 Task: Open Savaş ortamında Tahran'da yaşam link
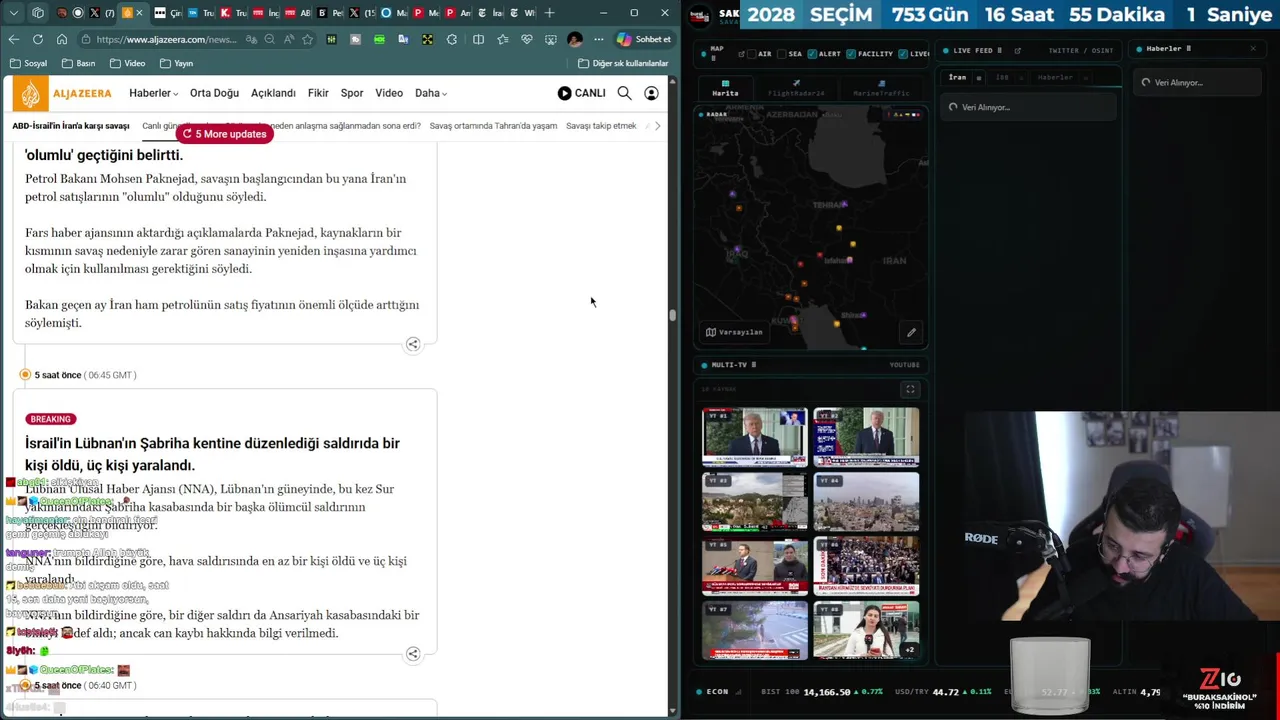click(493, 126)
